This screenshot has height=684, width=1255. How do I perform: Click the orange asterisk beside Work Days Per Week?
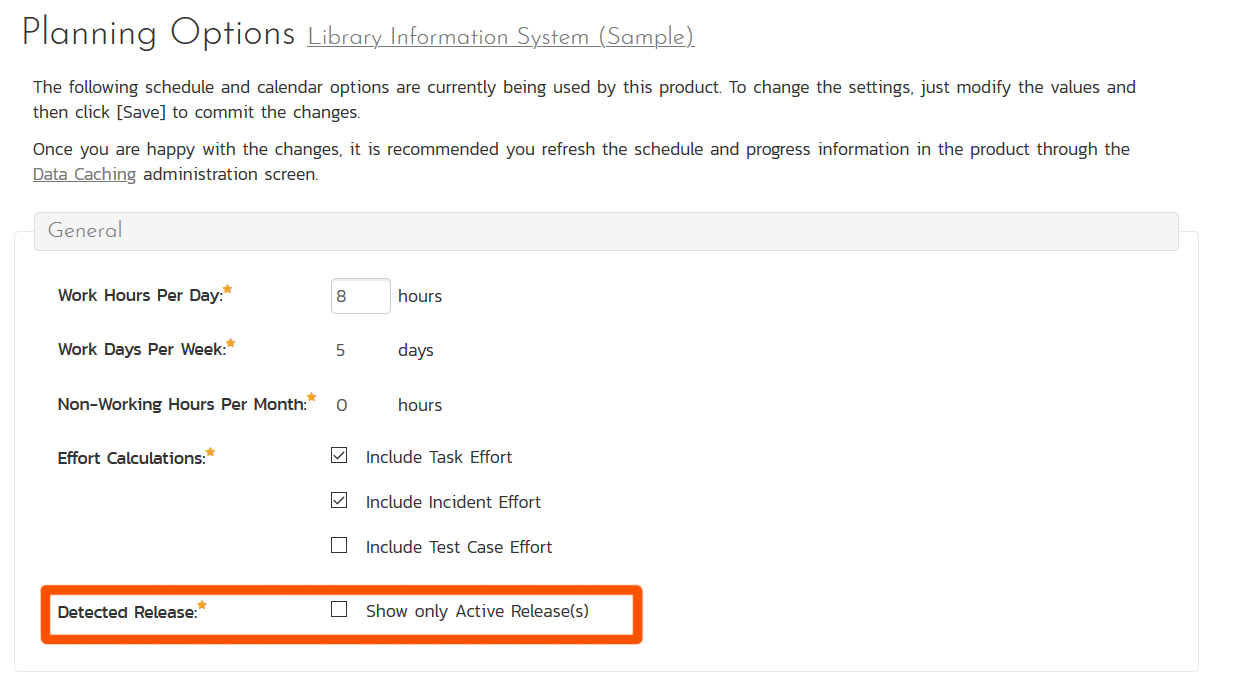[x=231, y=344]
